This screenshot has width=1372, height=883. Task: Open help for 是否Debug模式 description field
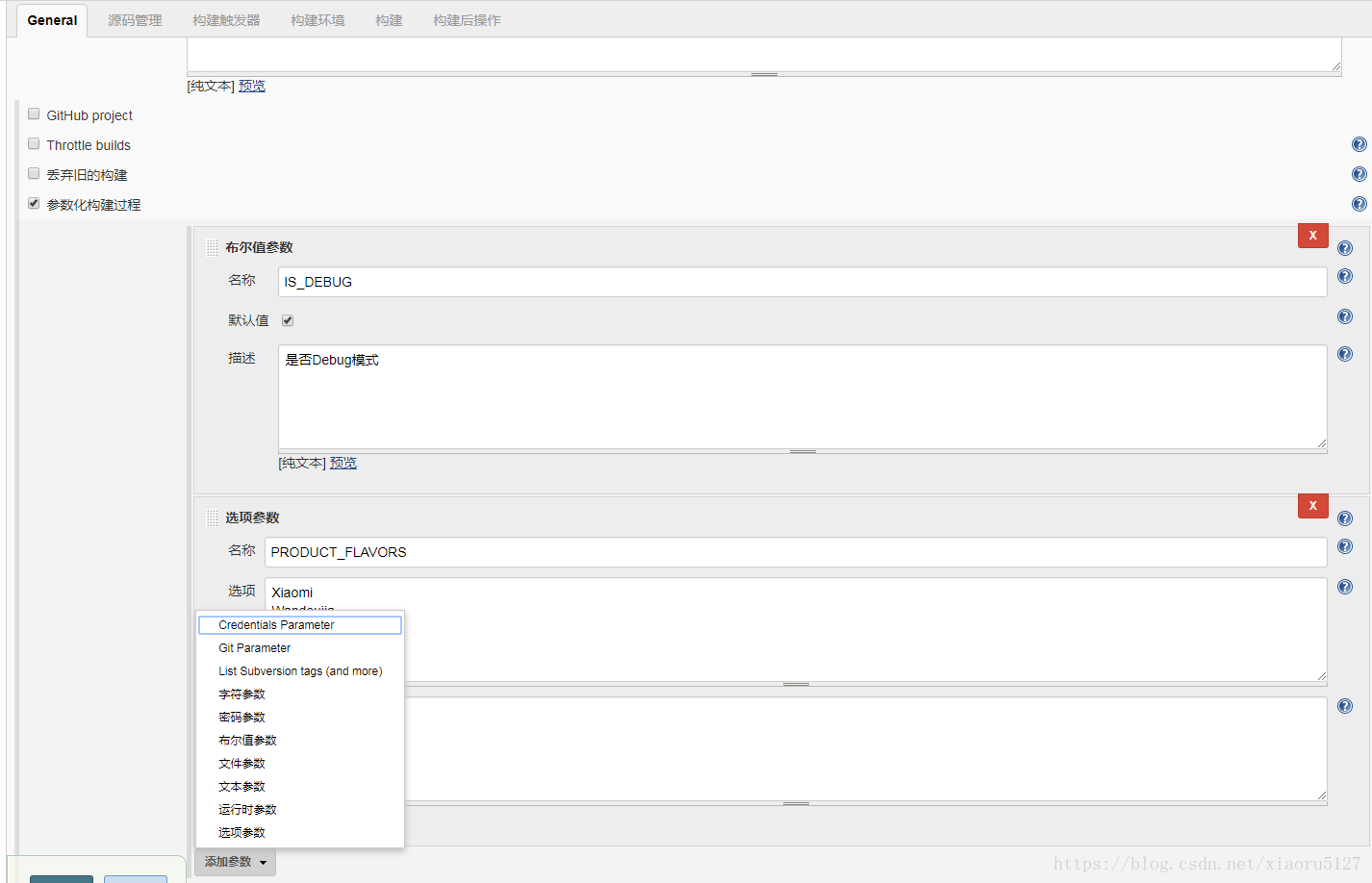tap(1345, 354)
